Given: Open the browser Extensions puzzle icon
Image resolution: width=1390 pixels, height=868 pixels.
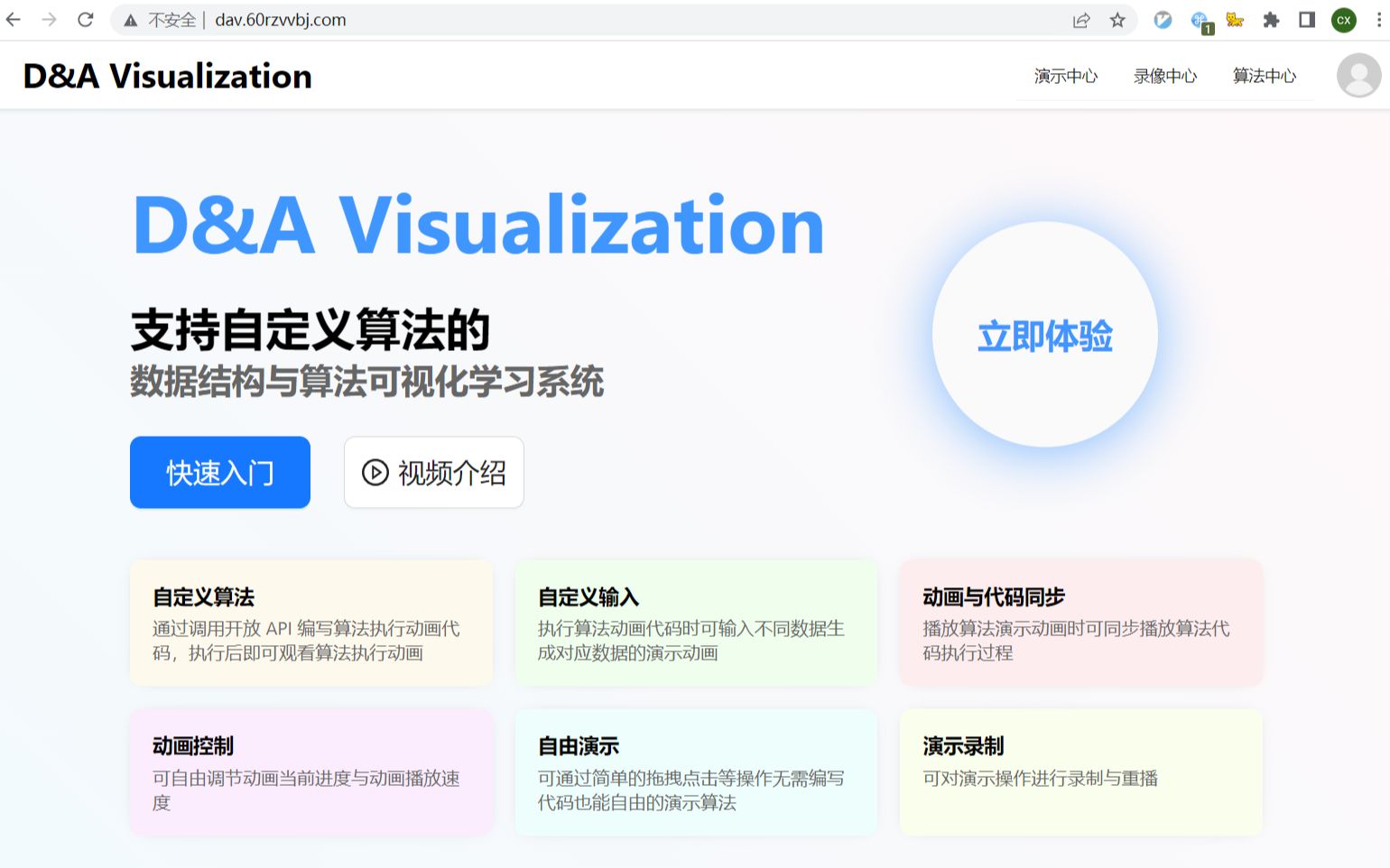Looking at the screenshot, I should coord(1270,19).
